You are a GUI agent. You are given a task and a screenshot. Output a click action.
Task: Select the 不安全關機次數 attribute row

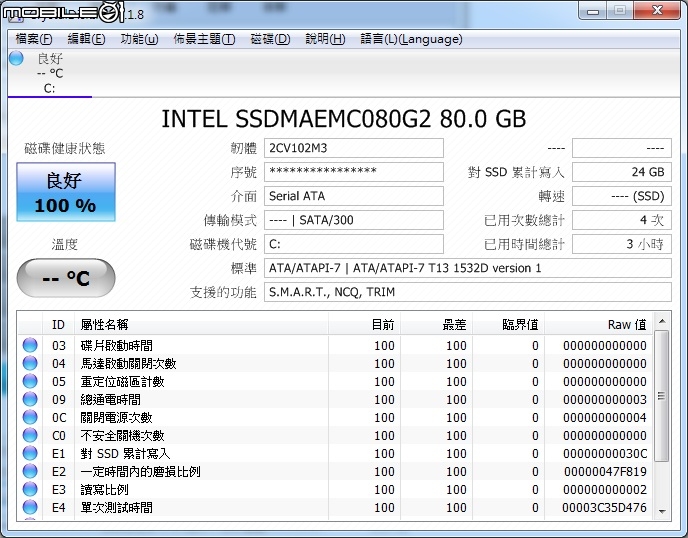(x=335, y=435)
